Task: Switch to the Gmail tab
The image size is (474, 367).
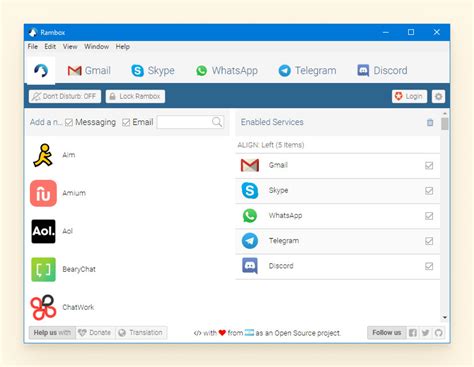Action: tap(89, 71)
